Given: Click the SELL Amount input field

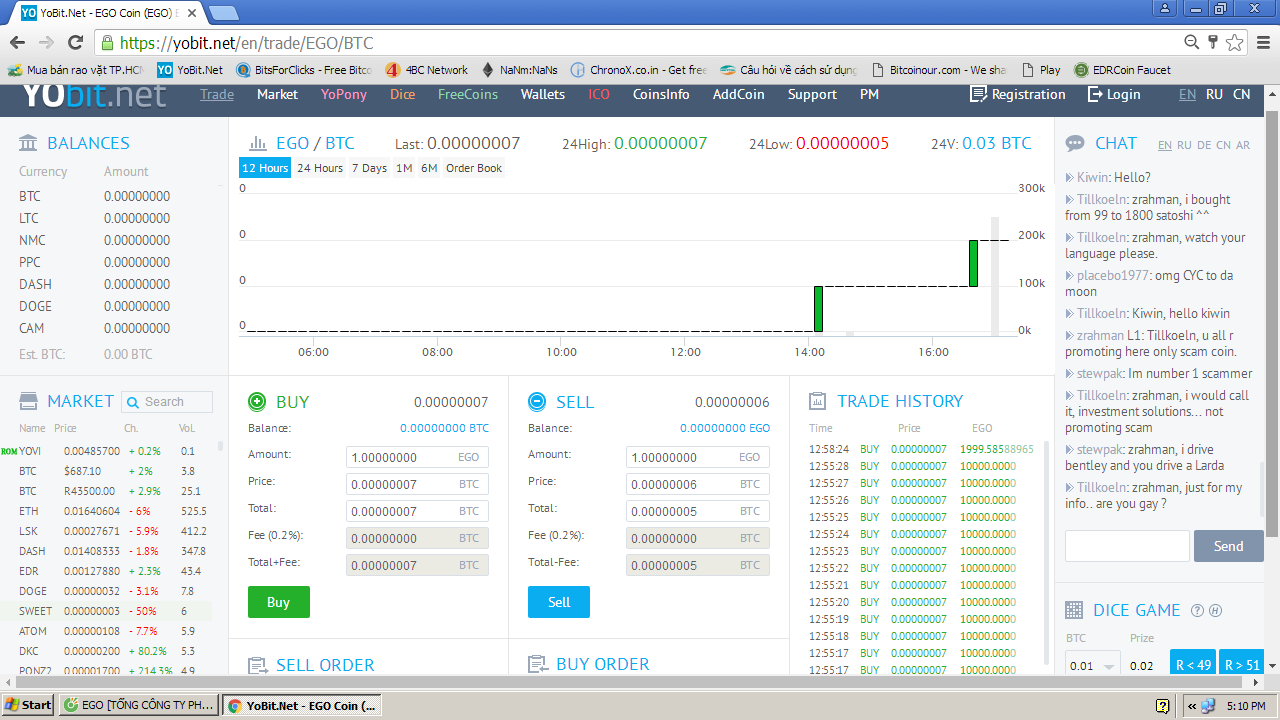Looking at the screenshot, I should (698, 457).
